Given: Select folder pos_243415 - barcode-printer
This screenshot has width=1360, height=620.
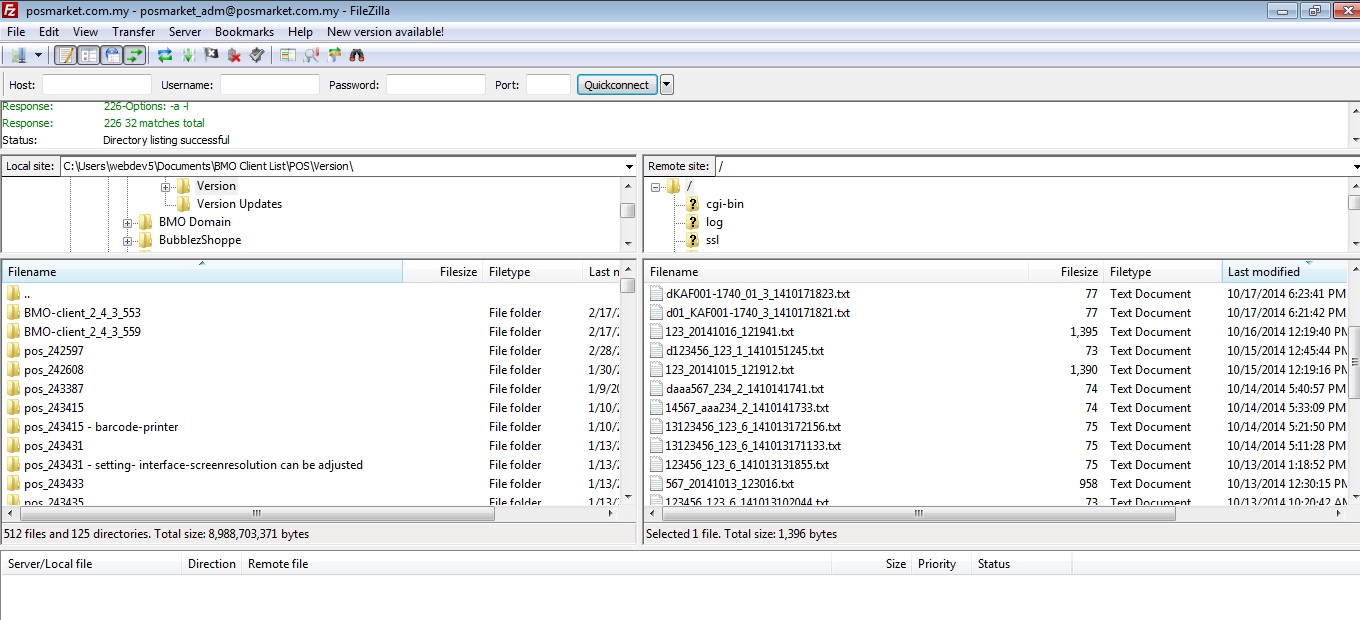Looking at the screenshot, I should coord(311,427).
